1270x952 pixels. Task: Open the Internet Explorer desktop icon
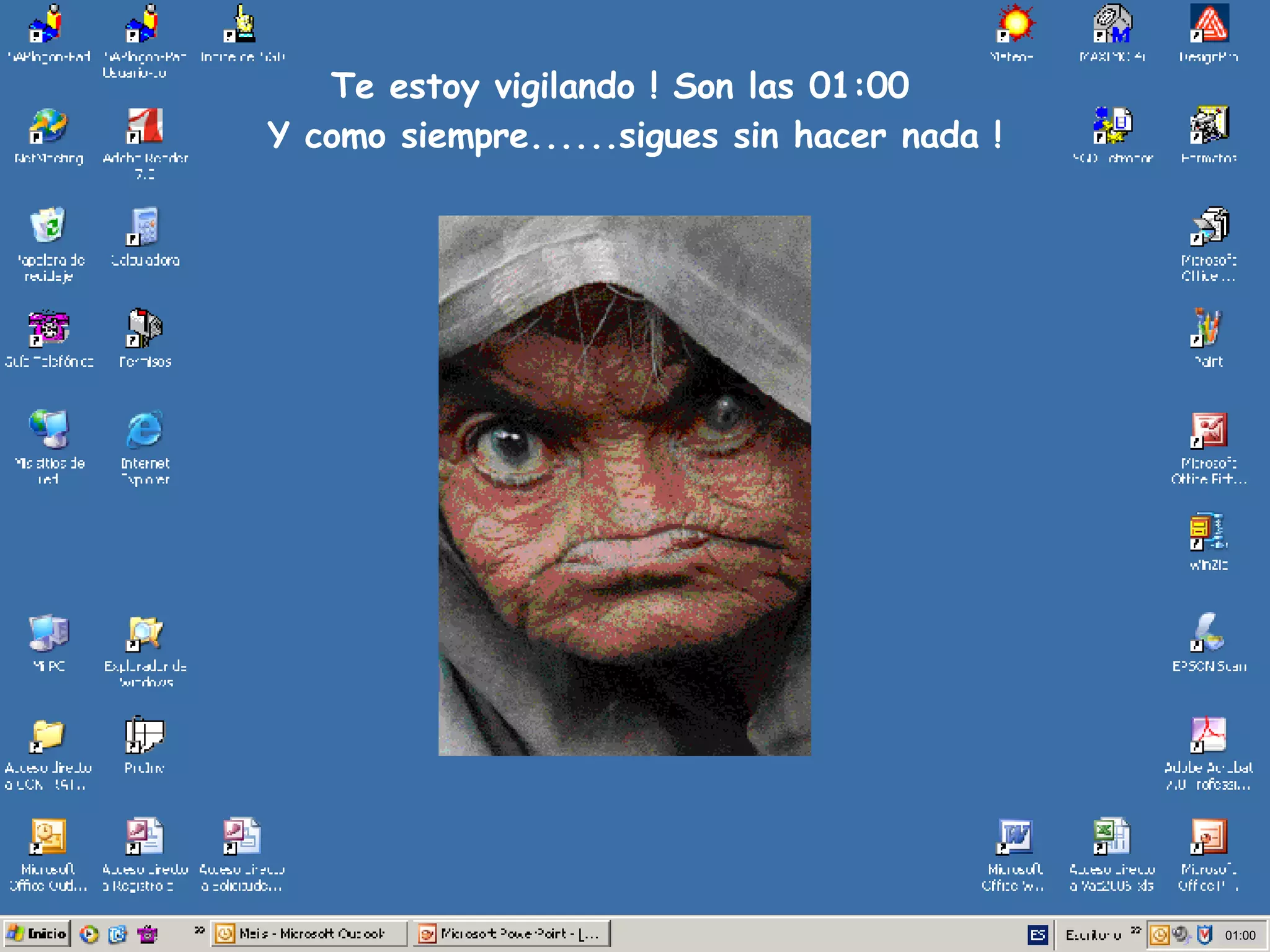pyautogui.click(x=145, y=431)
